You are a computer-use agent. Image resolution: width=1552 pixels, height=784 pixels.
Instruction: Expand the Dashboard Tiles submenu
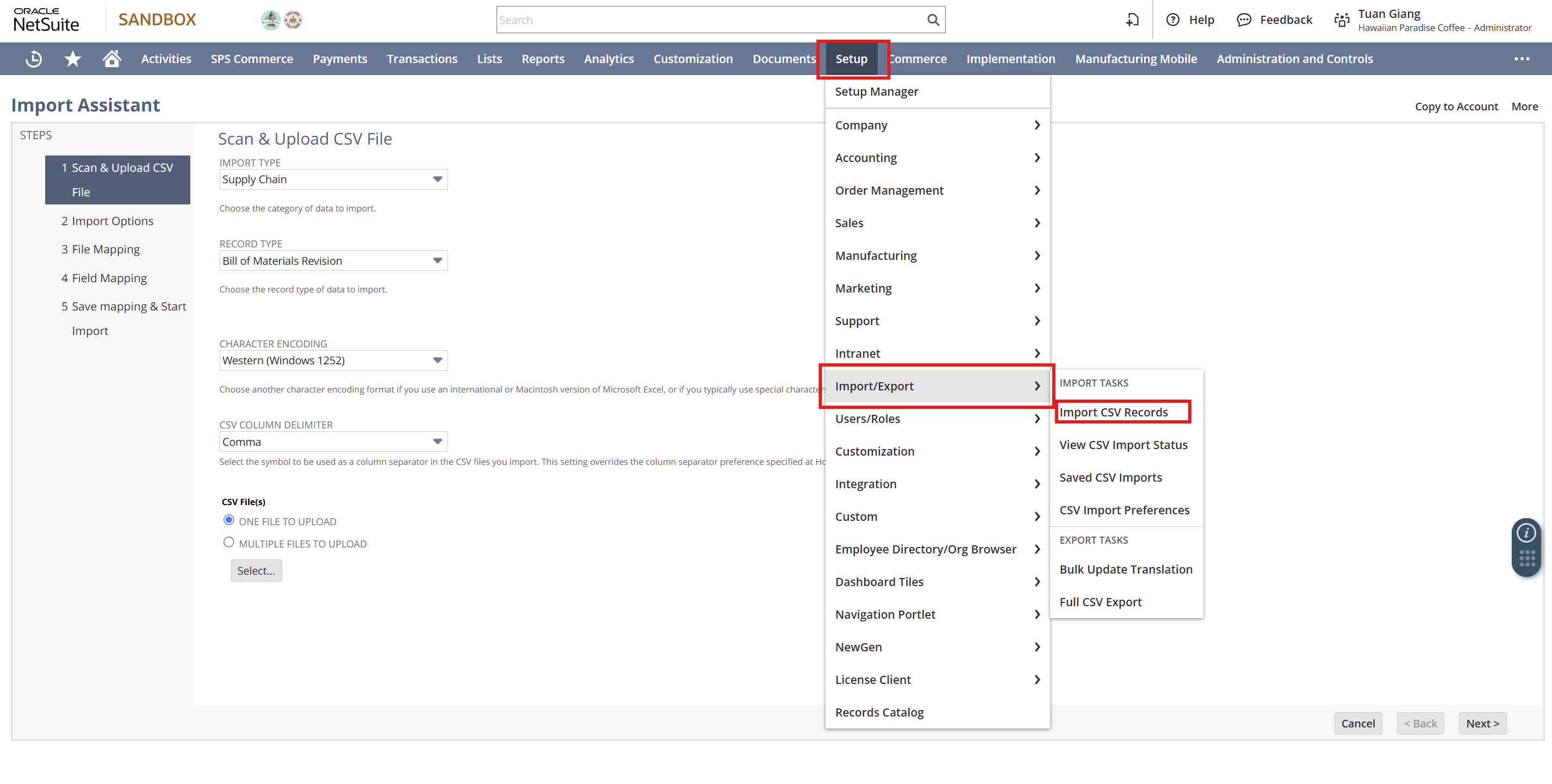(x=937, y=582)
